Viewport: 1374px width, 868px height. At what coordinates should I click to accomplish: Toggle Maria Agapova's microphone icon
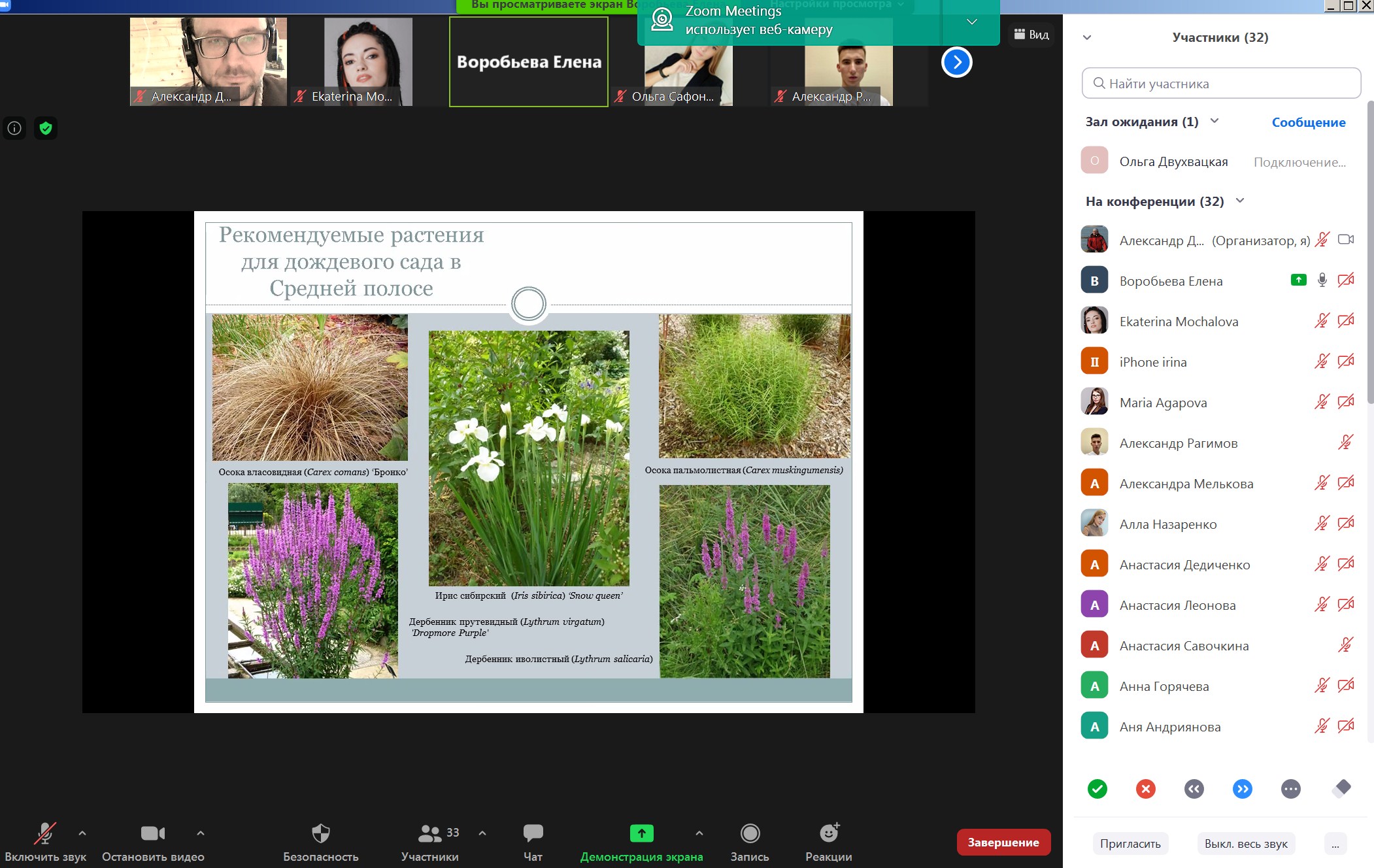(1322, 402)
